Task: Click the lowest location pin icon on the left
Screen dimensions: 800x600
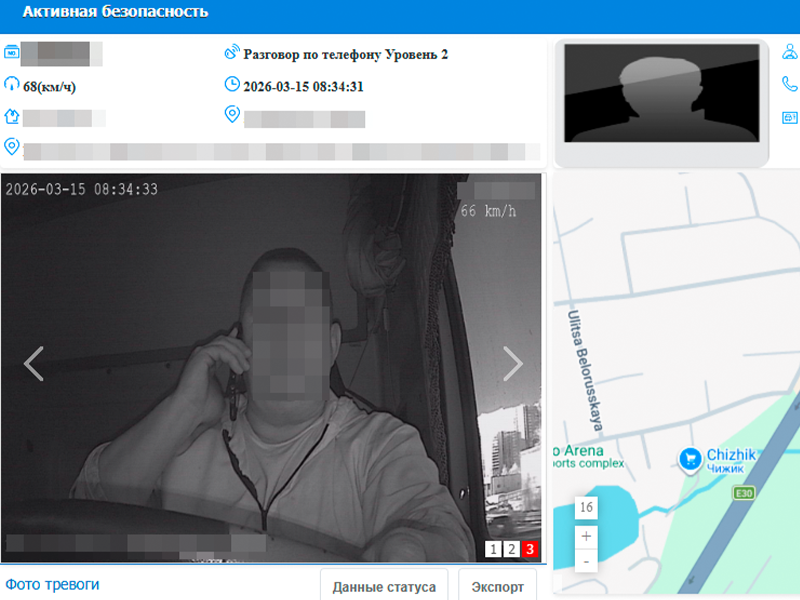Action: point(11,146)
